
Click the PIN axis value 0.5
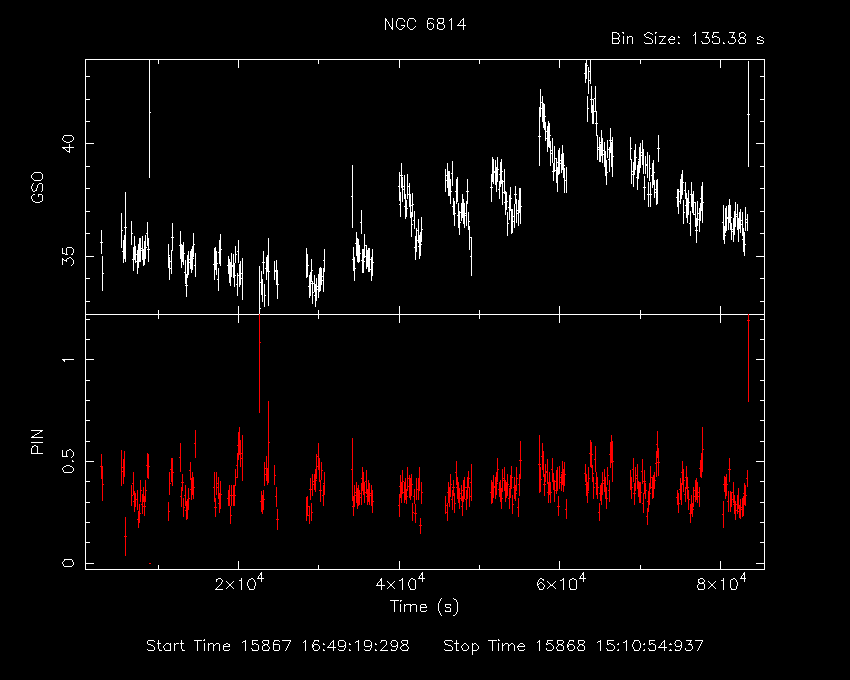click(x=68, y=461)
